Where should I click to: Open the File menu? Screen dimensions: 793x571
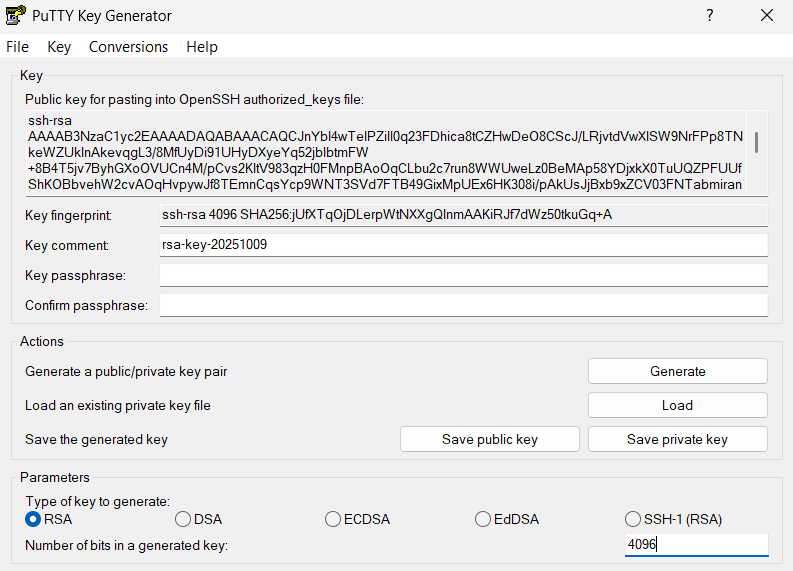coord(17,47)
